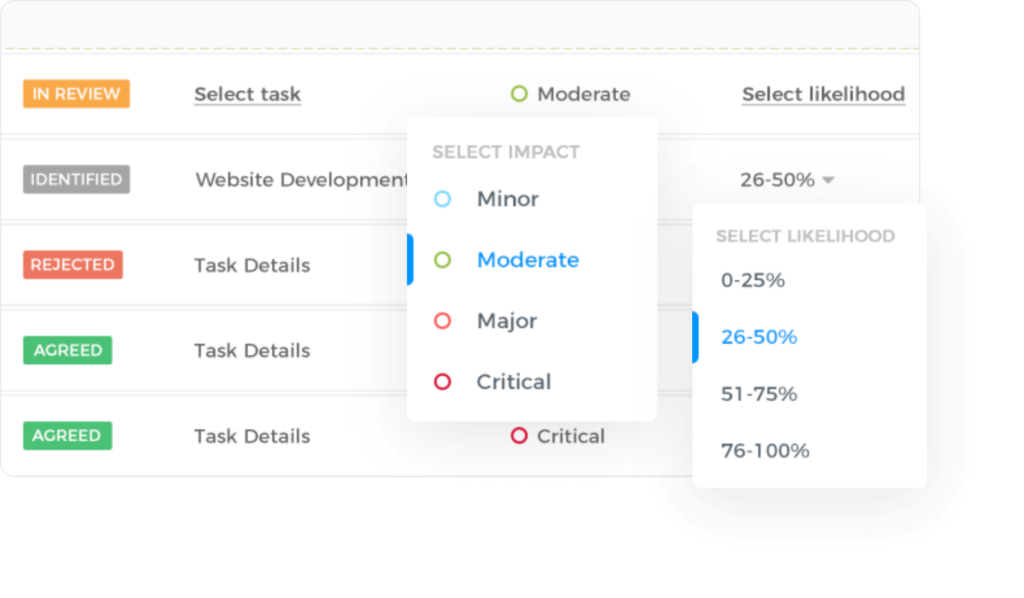Select the Minor impact radio option
The height and width of the screenshot is (598, 1024).
(x=507, y=199)
